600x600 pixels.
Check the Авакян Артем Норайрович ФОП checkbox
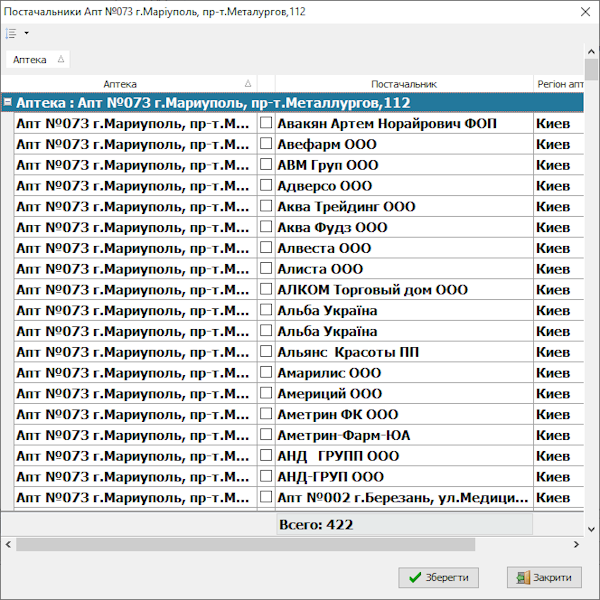coord(266,123)
